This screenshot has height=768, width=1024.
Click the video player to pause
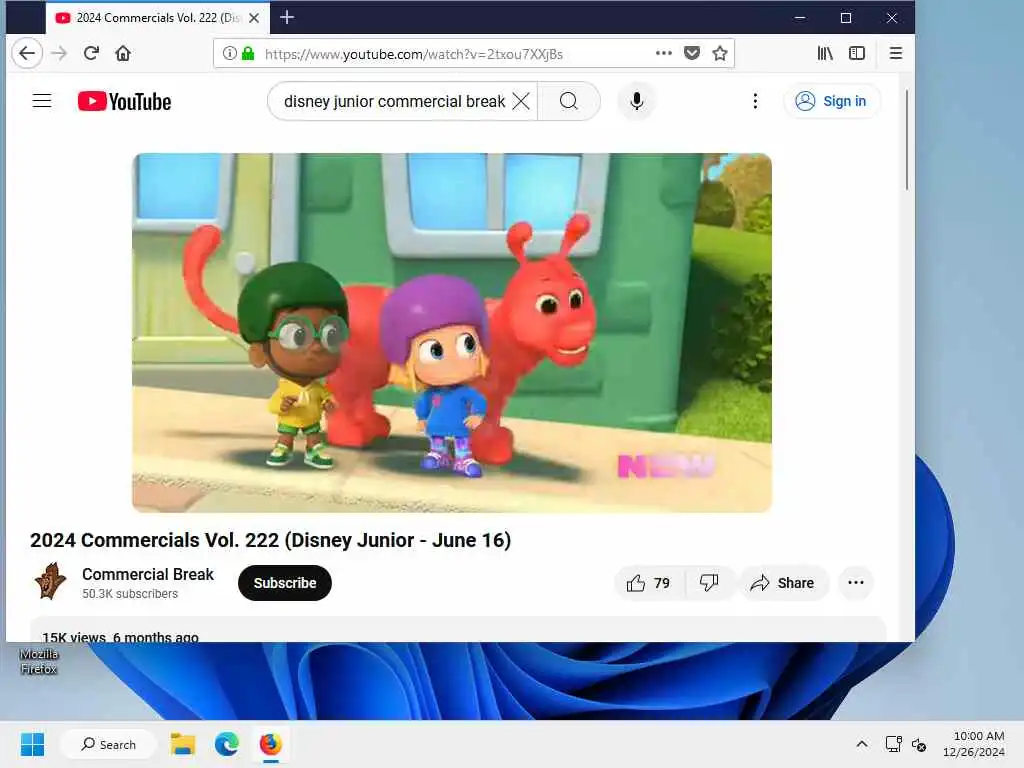click(452, 333)
